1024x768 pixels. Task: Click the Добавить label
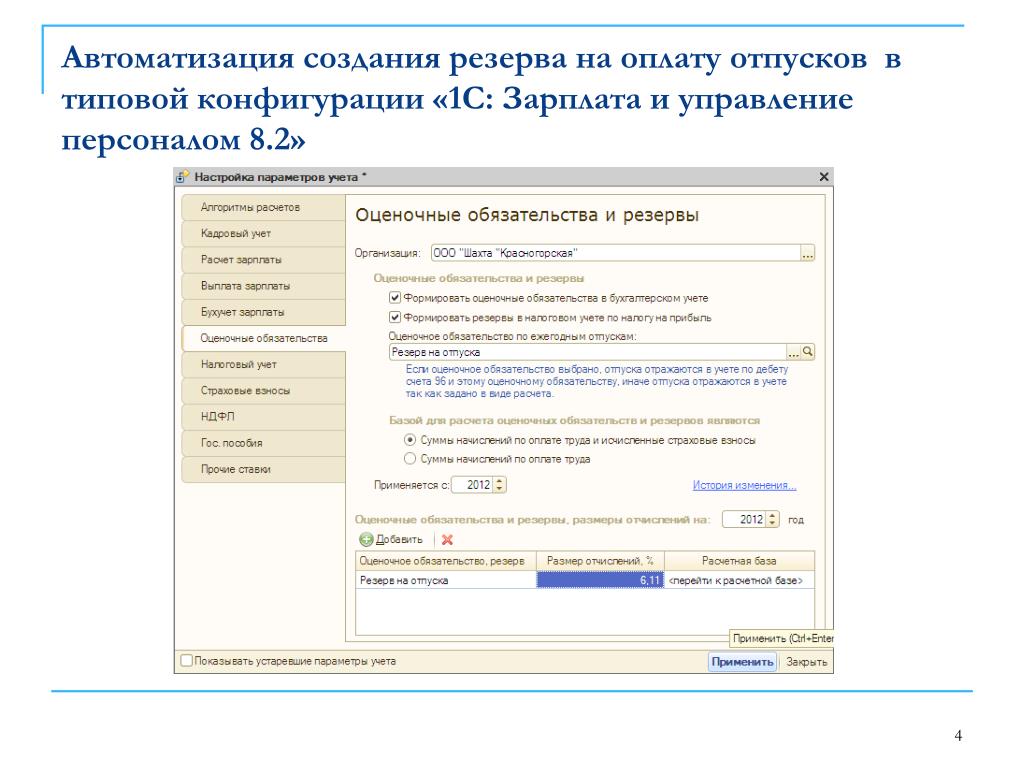pos(399,539)
